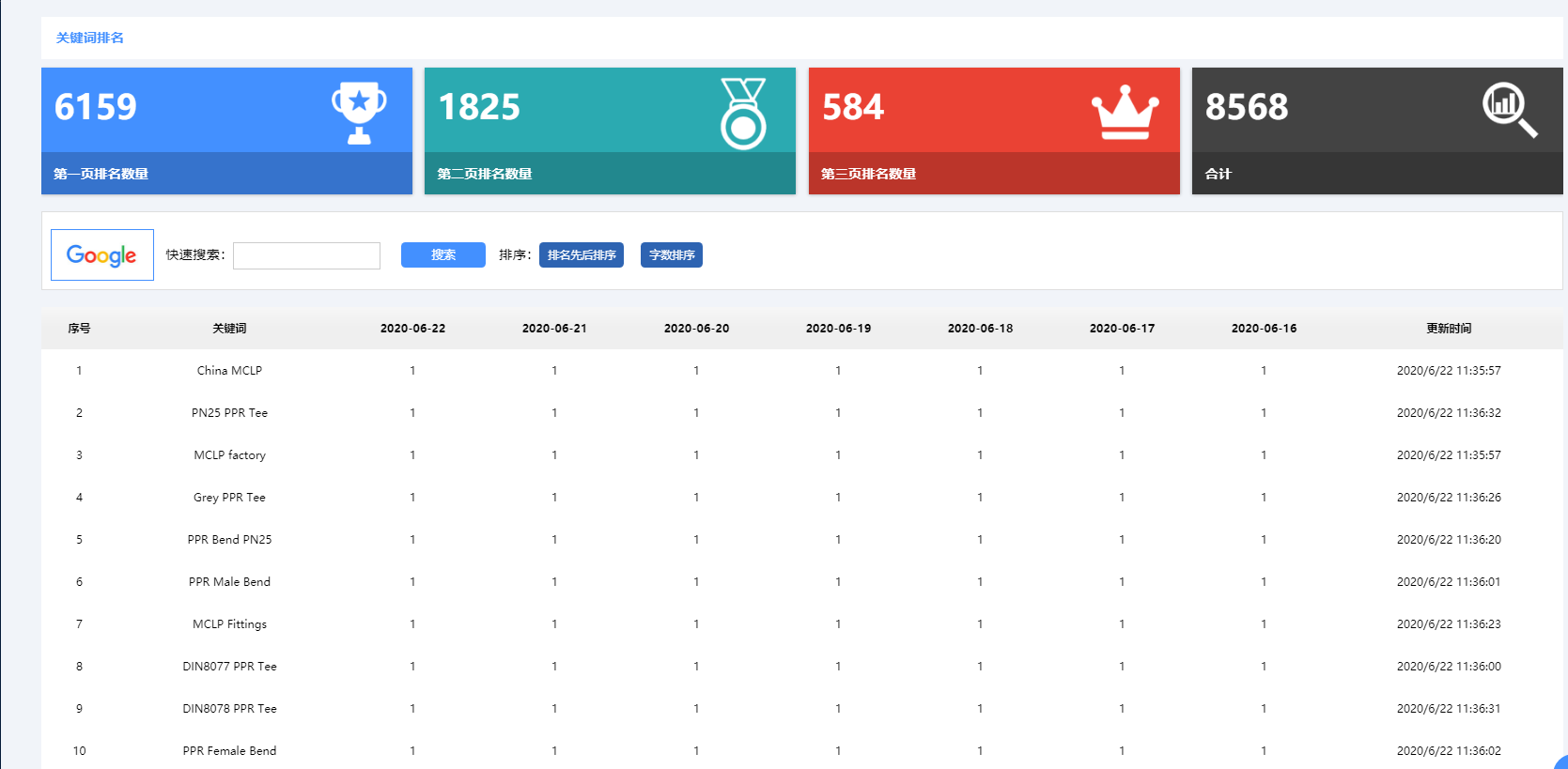Viewport: 1568px width, 769px height.
Task: Sort by 排名先后排序
Action: [581, 255]
